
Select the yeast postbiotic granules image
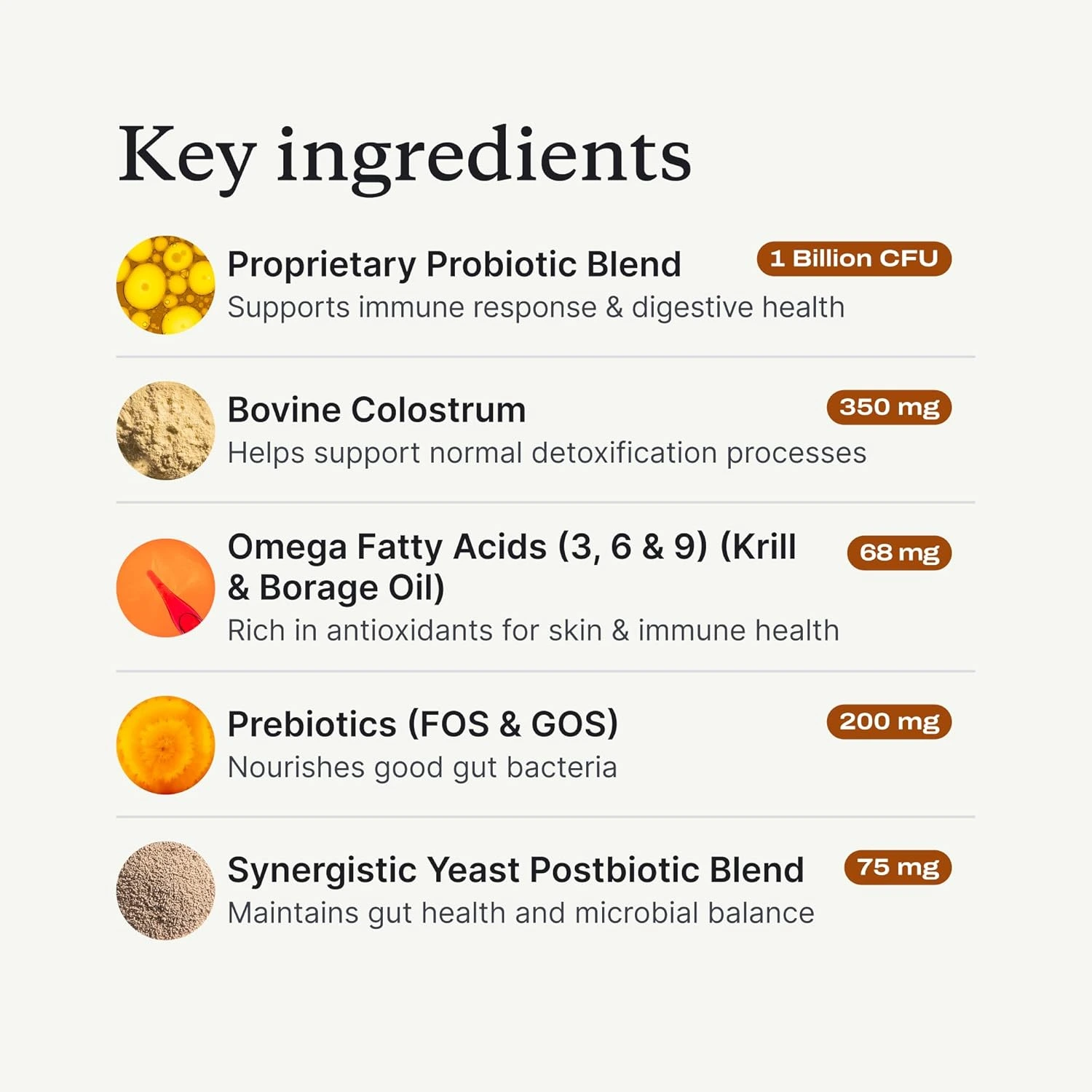pos(165,890)
